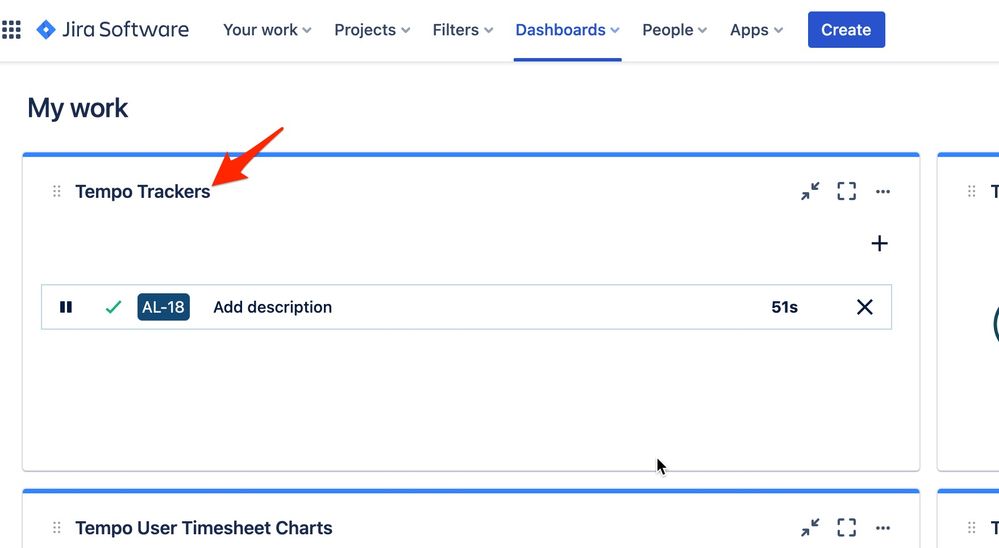
Task: Add a new tracker with plus icon
Action: [x=879, y=243]
